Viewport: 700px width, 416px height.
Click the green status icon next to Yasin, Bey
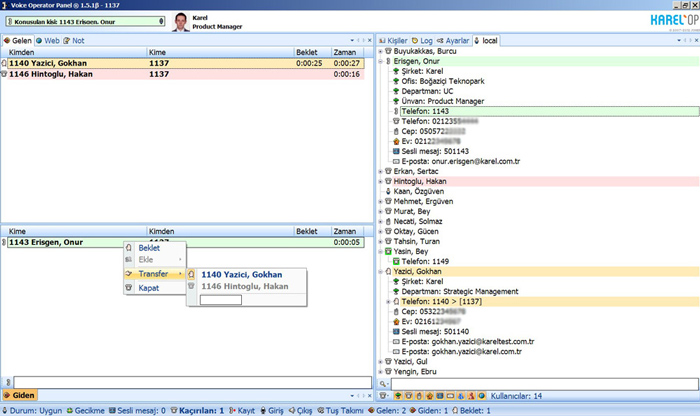388,251
